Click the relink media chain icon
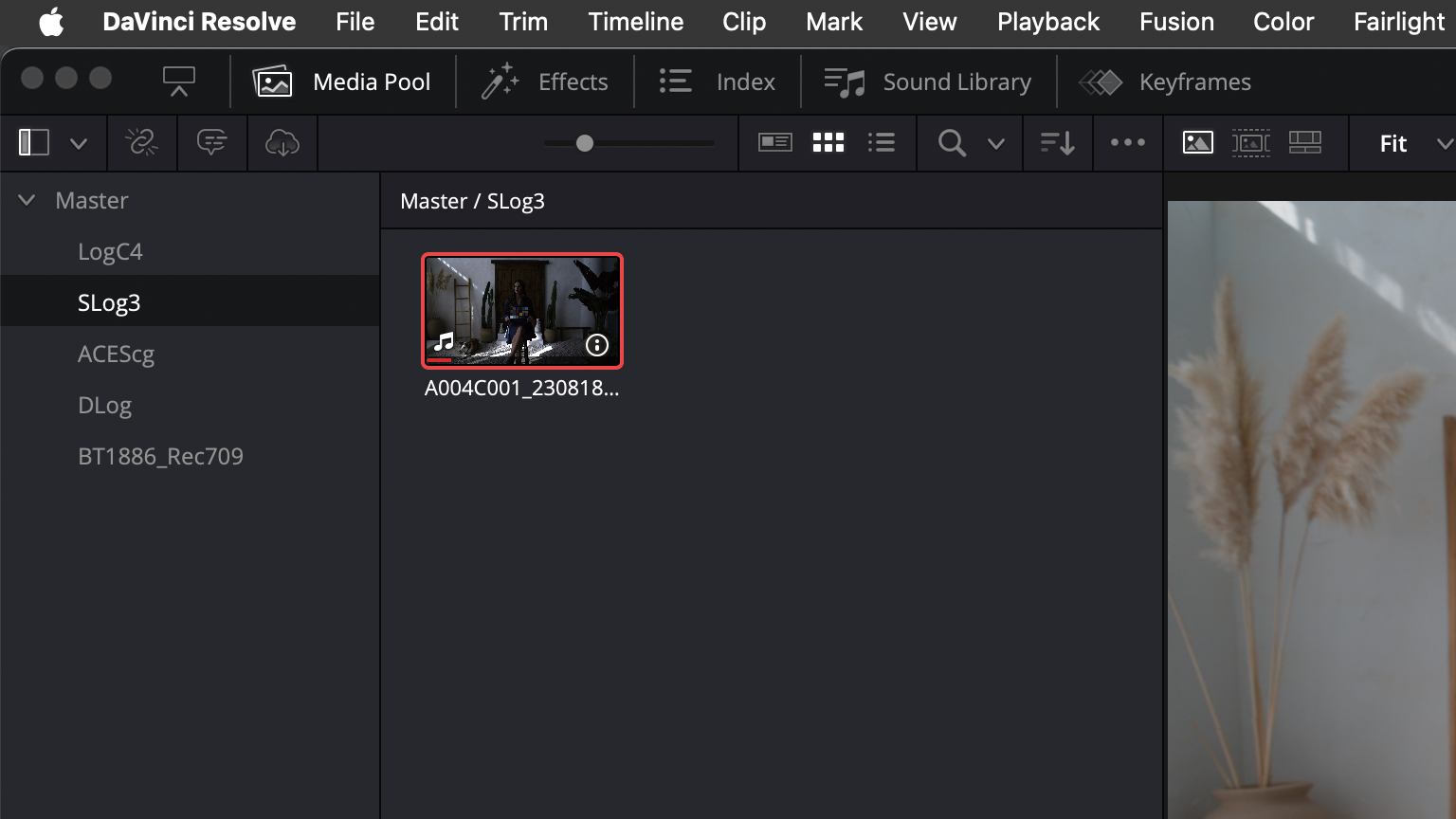This screenshot has height=819, width=1456. [142, 143]
